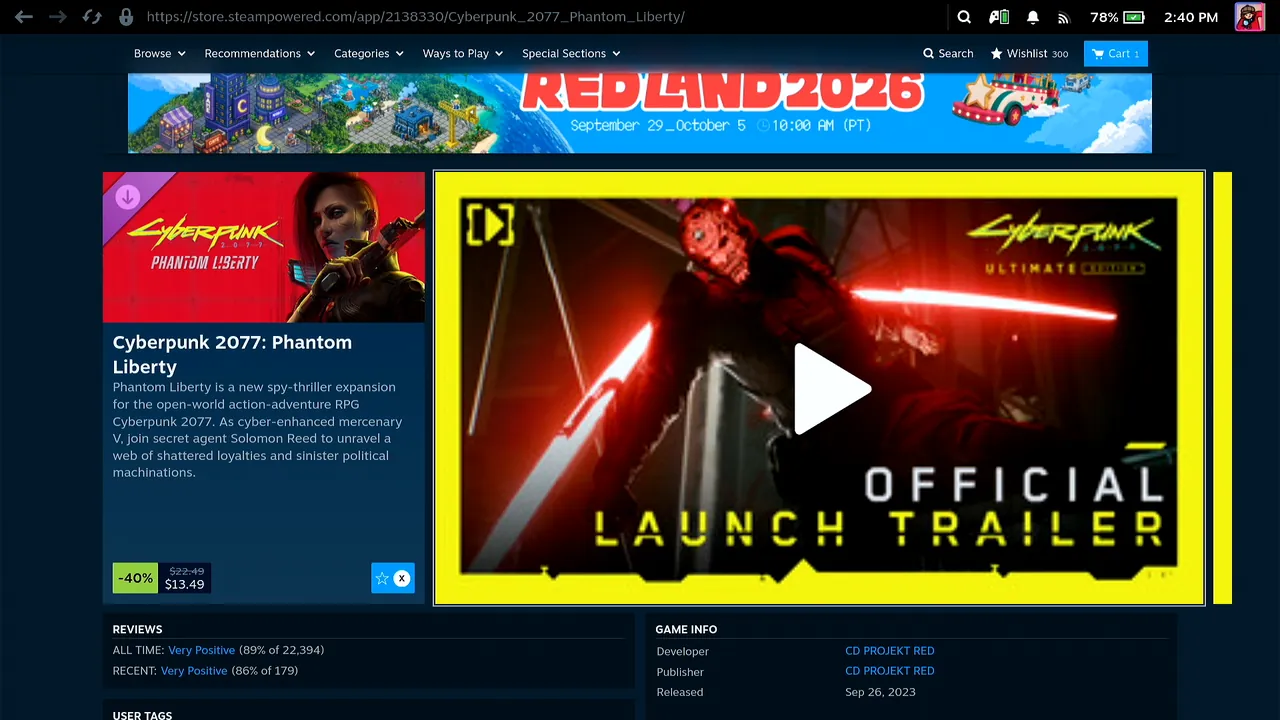Open the Cart button
1280x720 pixels.
click(x=1116, y=53)
